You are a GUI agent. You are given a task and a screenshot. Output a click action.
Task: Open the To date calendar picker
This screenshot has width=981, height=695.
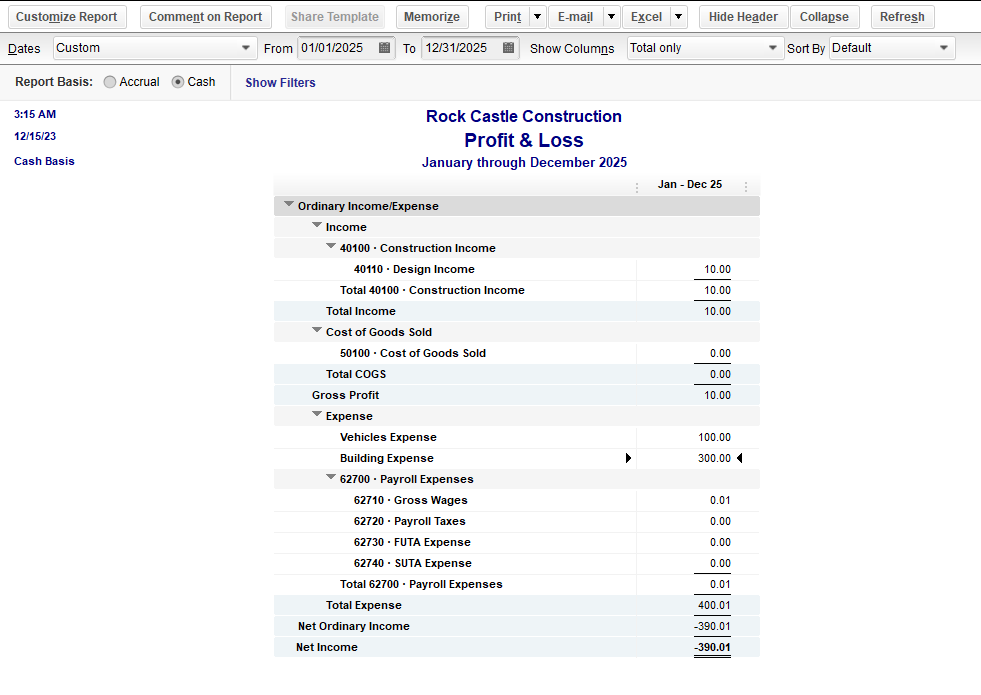pyautogui.click(x=509, y=48)
